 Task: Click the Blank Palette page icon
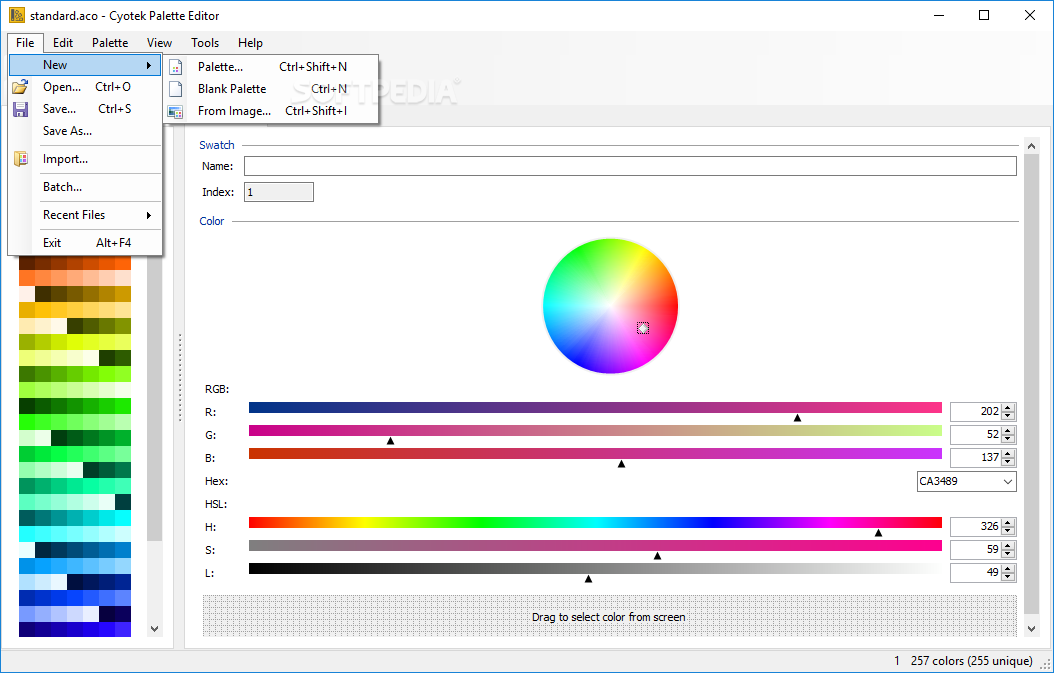pos(175,89)
